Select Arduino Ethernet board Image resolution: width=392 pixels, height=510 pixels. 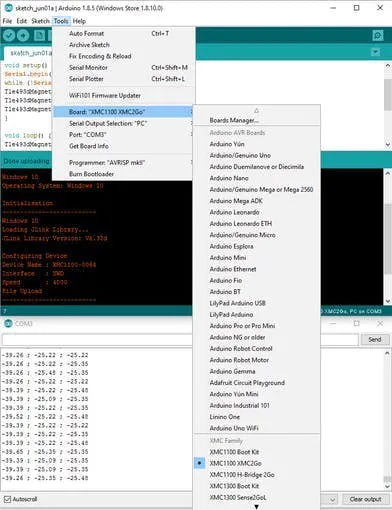pos(257,269)
